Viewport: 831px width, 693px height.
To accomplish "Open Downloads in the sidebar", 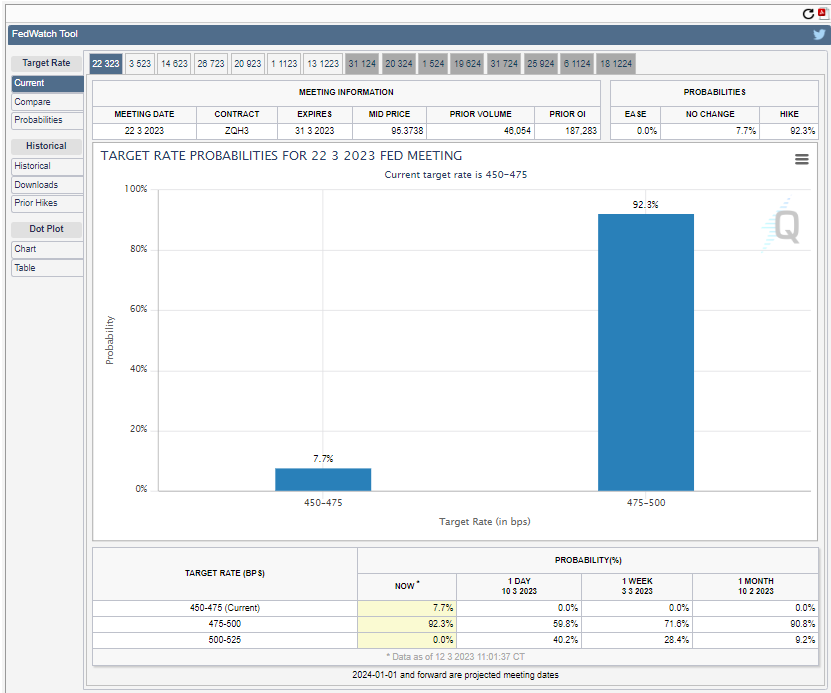I will tap(47, 185).
